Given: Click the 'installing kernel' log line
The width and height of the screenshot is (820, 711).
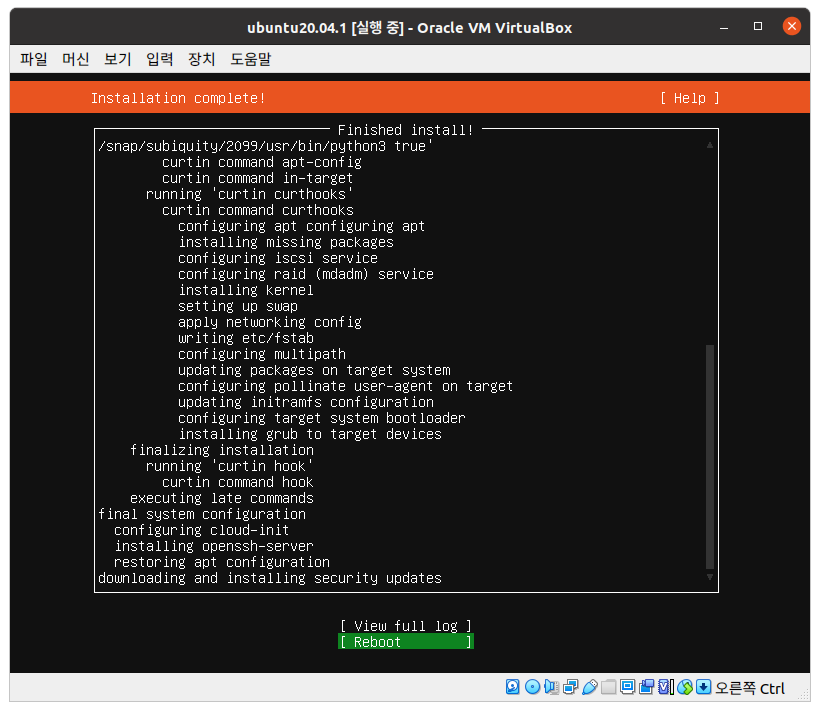Looking at the screenshot, I should (246, 290).
